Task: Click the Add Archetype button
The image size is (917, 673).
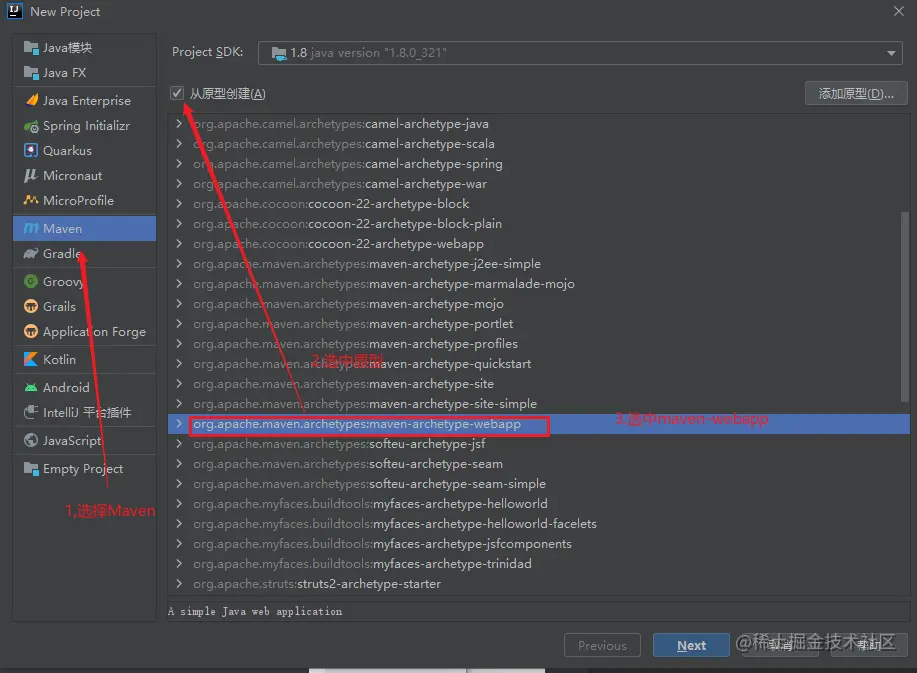Action: [856, 94]
